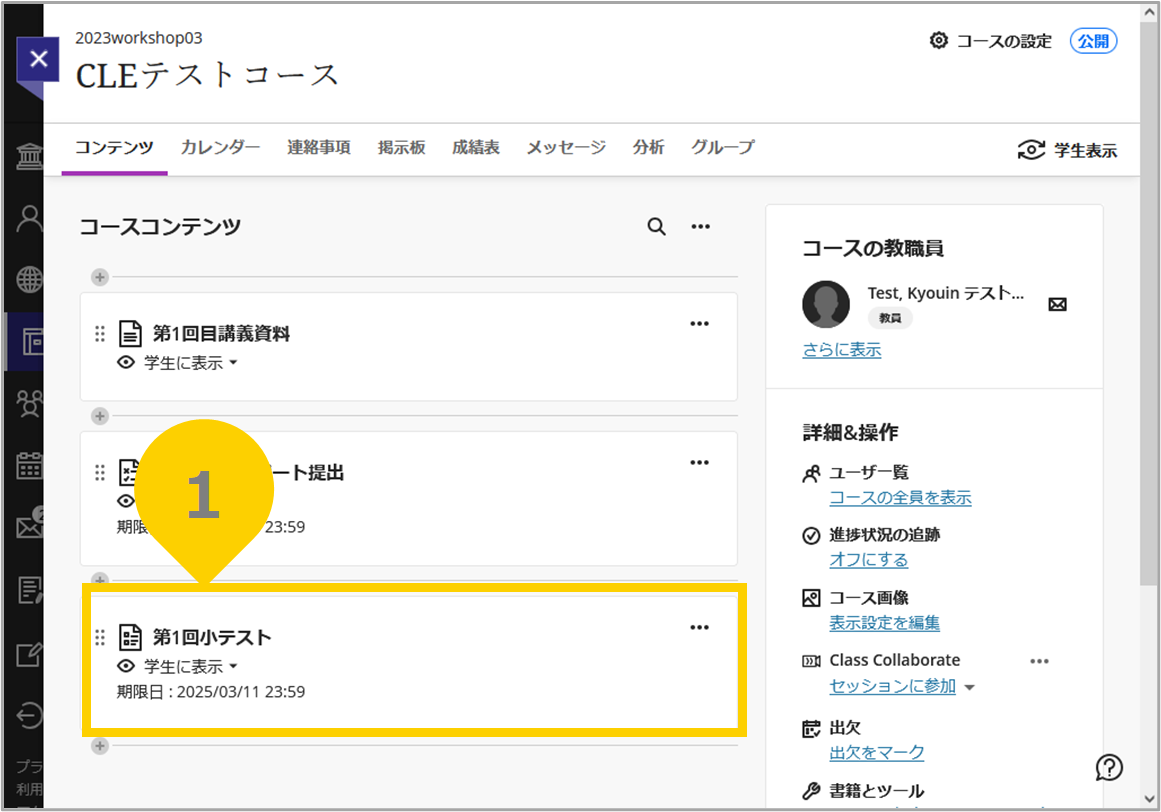Click 表示設定を編集 course image link
Screen dimensions: 1161x812
884,623
